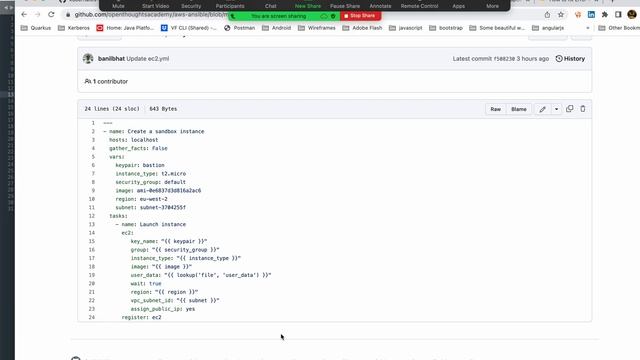The width and height of the screenshot is (640, 360).
Task: Click New Share in Zoom toolbar
Action: tap(308, 5)
